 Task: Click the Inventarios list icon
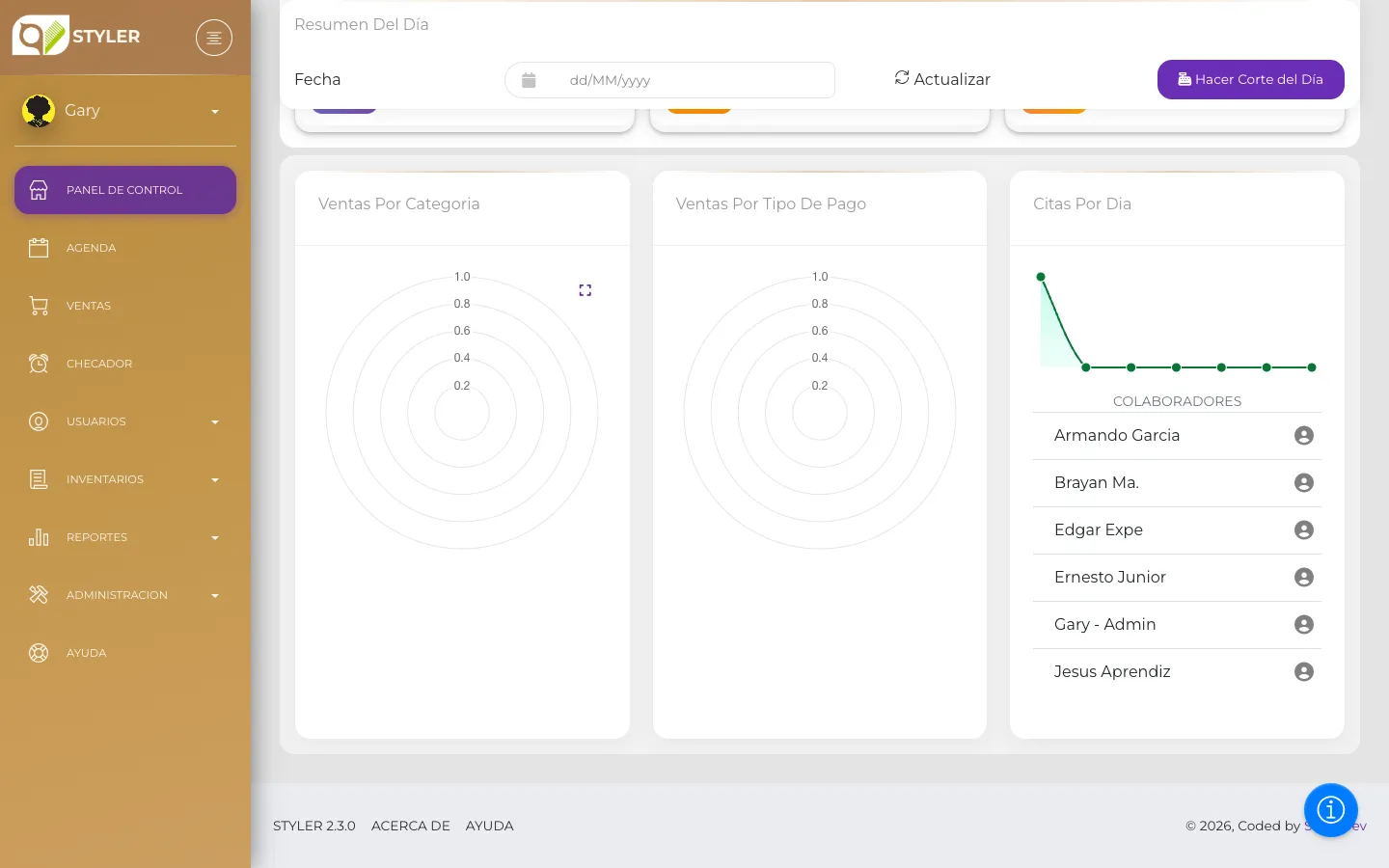[39, 479]
